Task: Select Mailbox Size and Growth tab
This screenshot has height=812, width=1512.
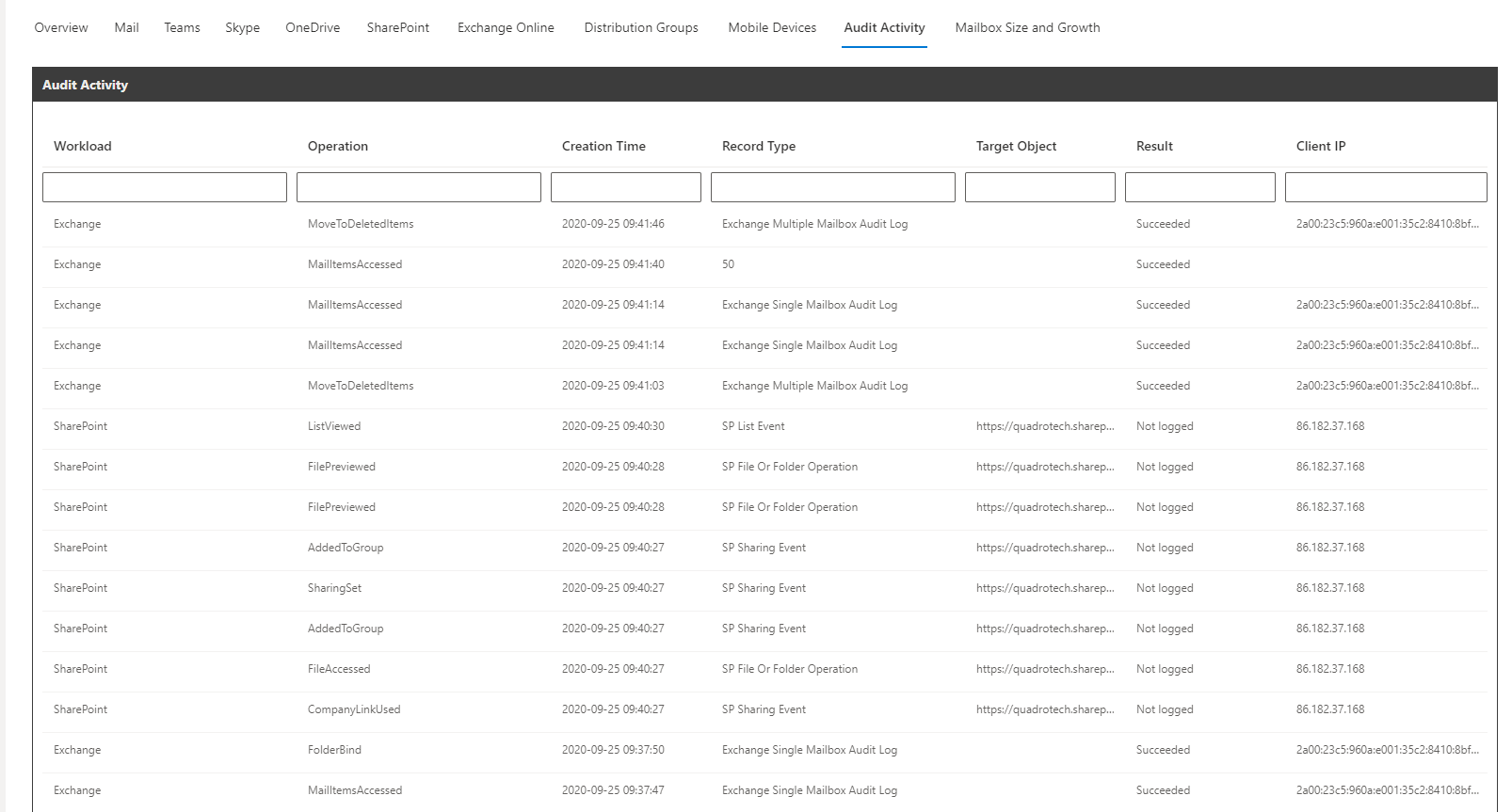Action: coord(1027,28)
